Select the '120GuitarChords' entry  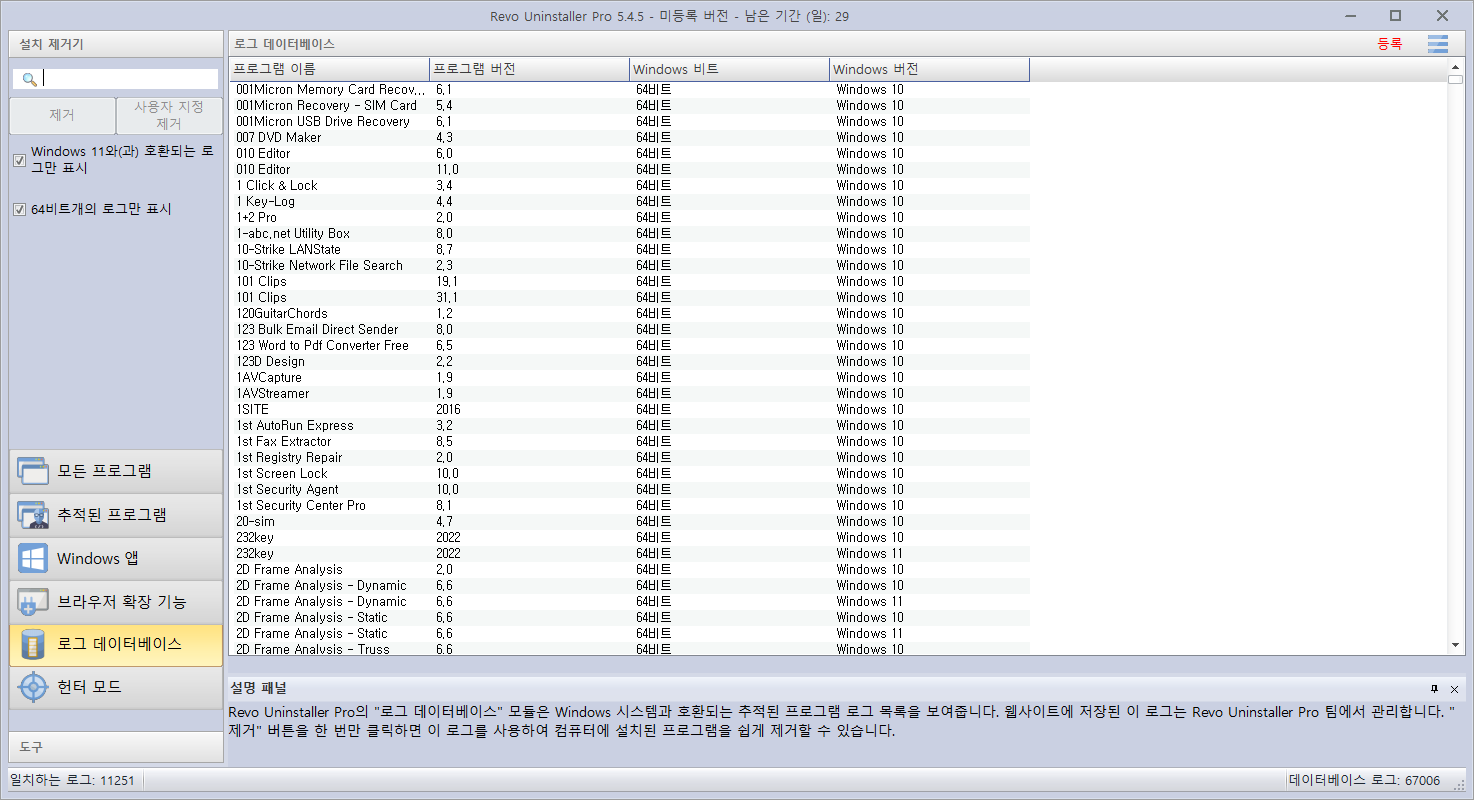click(x=629, y=314)
